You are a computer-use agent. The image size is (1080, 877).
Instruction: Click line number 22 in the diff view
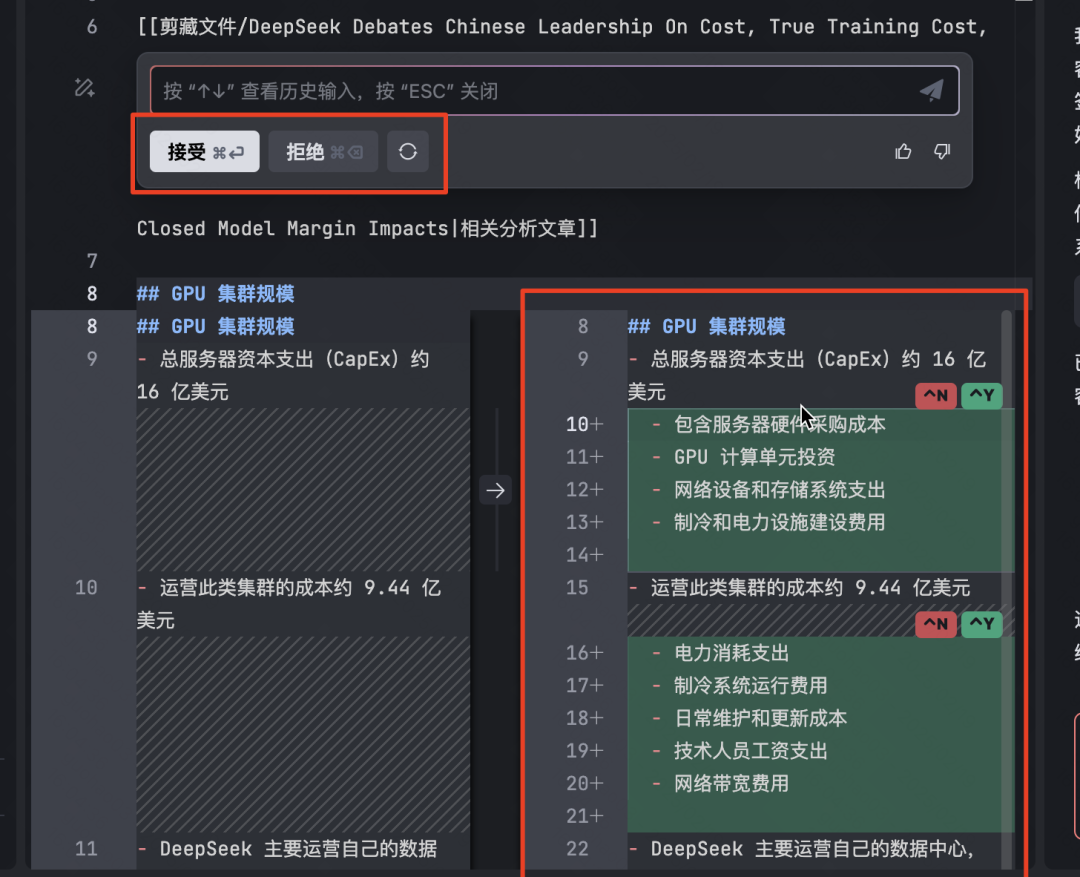pyautogui.click(x=577, y=849)
